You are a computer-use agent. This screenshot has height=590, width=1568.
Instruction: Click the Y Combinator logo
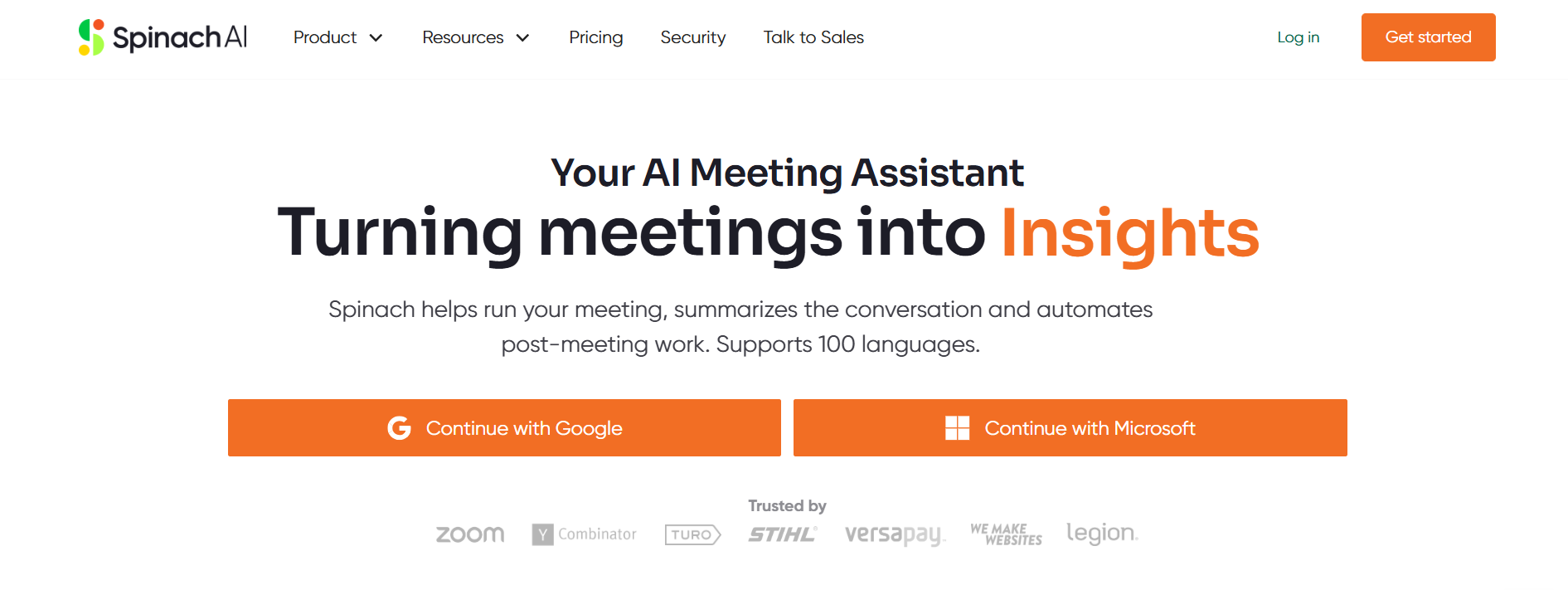tap(585, 534)
